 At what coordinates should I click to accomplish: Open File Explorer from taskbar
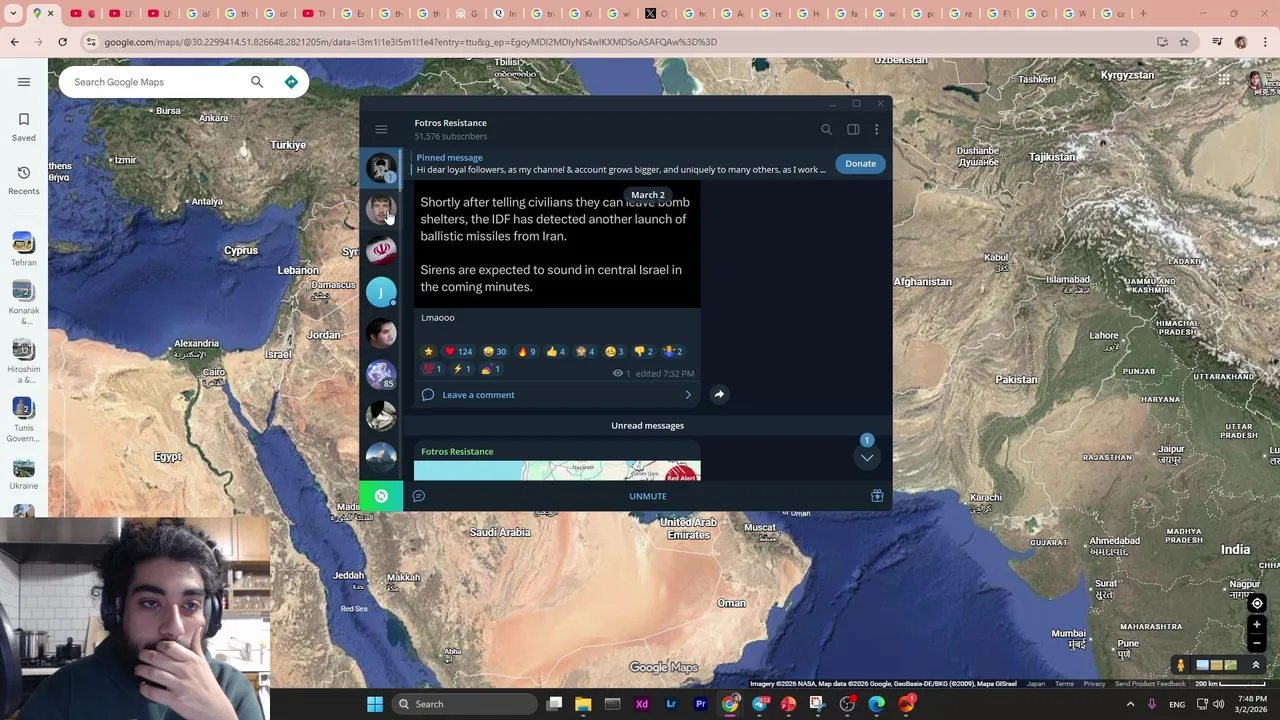click(x=583, y=704)
